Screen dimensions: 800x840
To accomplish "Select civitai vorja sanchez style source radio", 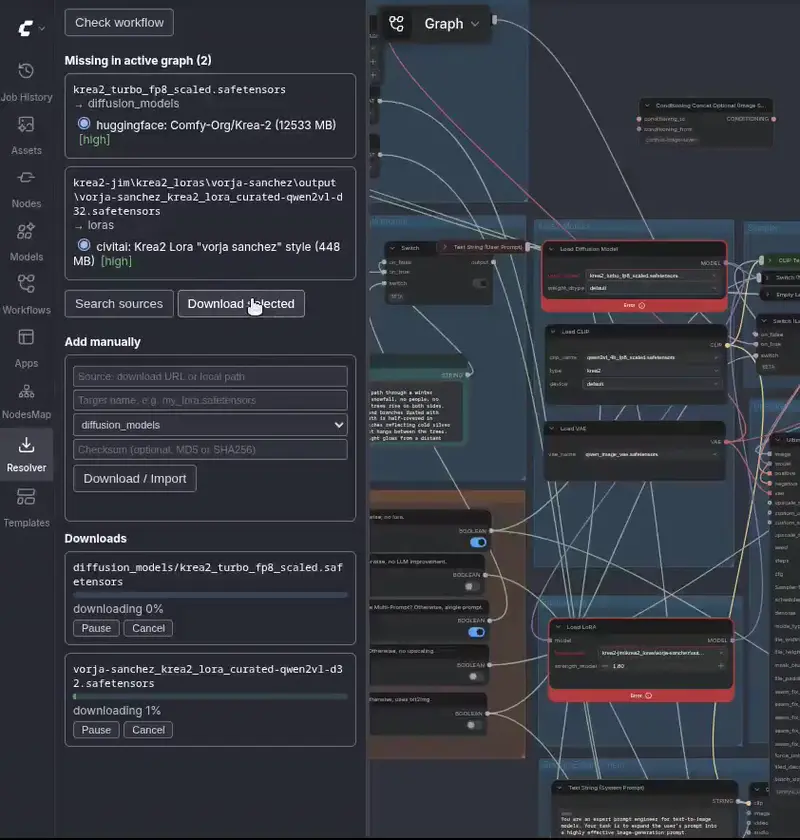I will click(84, 245).
